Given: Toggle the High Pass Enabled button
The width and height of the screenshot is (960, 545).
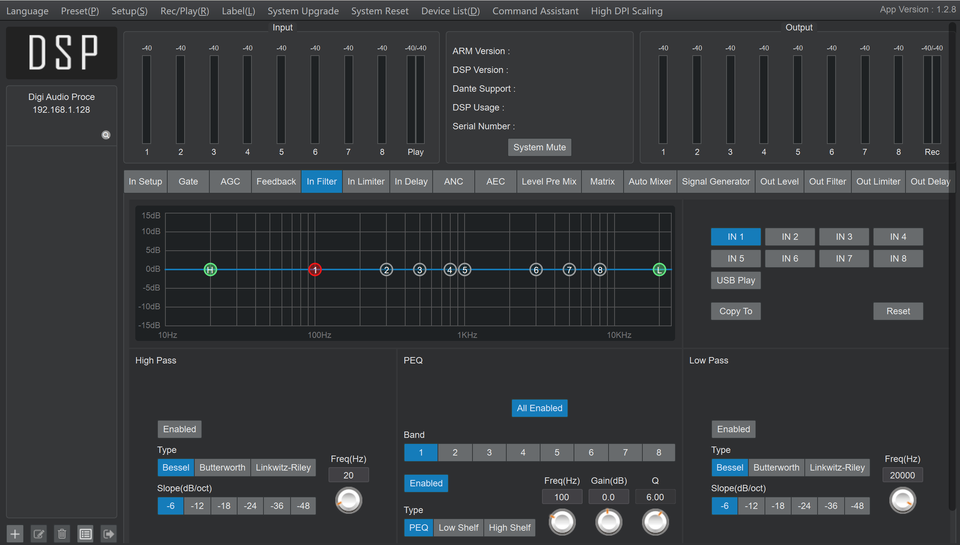Looking at the screenshot, I should click(179, 429).
